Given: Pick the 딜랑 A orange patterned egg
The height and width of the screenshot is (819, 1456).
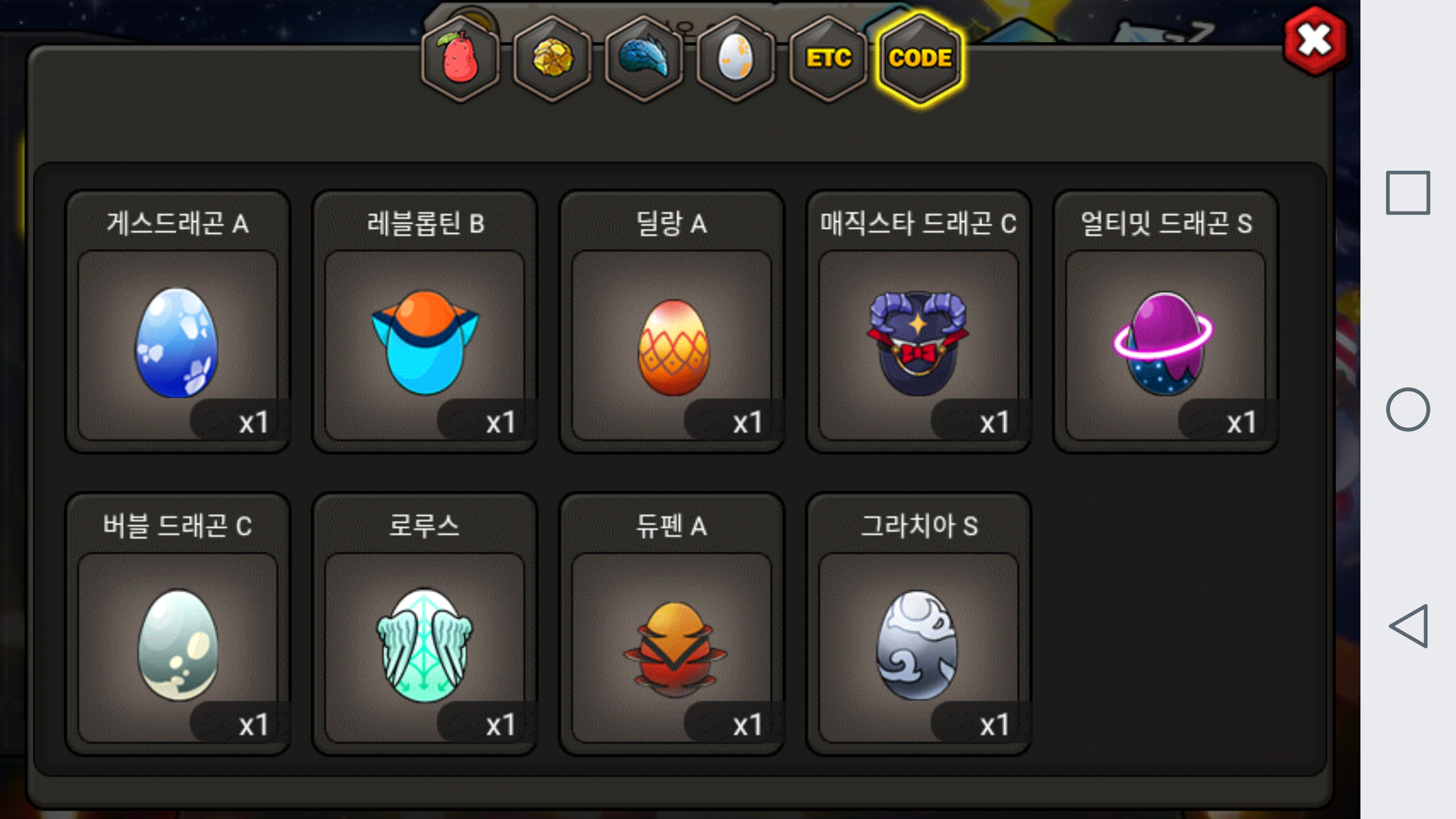Looking at the screenshot, I should click(672, 322).
